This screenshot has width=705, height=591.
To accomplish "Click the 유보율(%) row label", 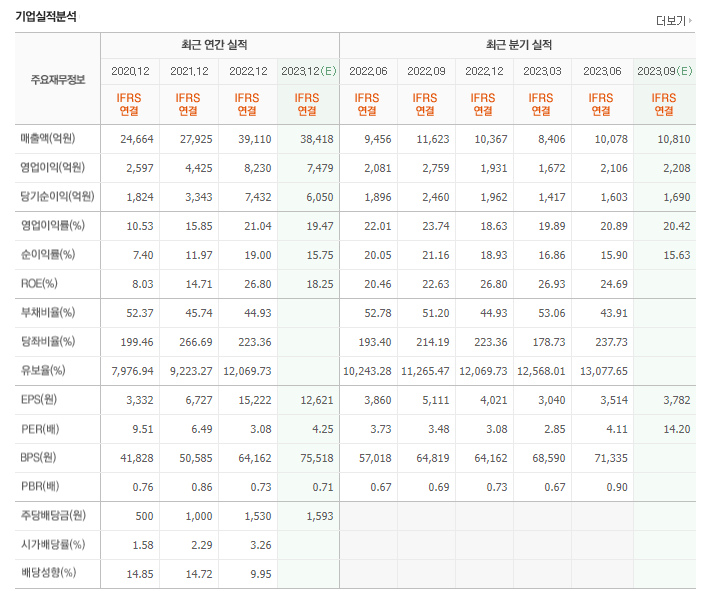I will (x=43, y=370).
